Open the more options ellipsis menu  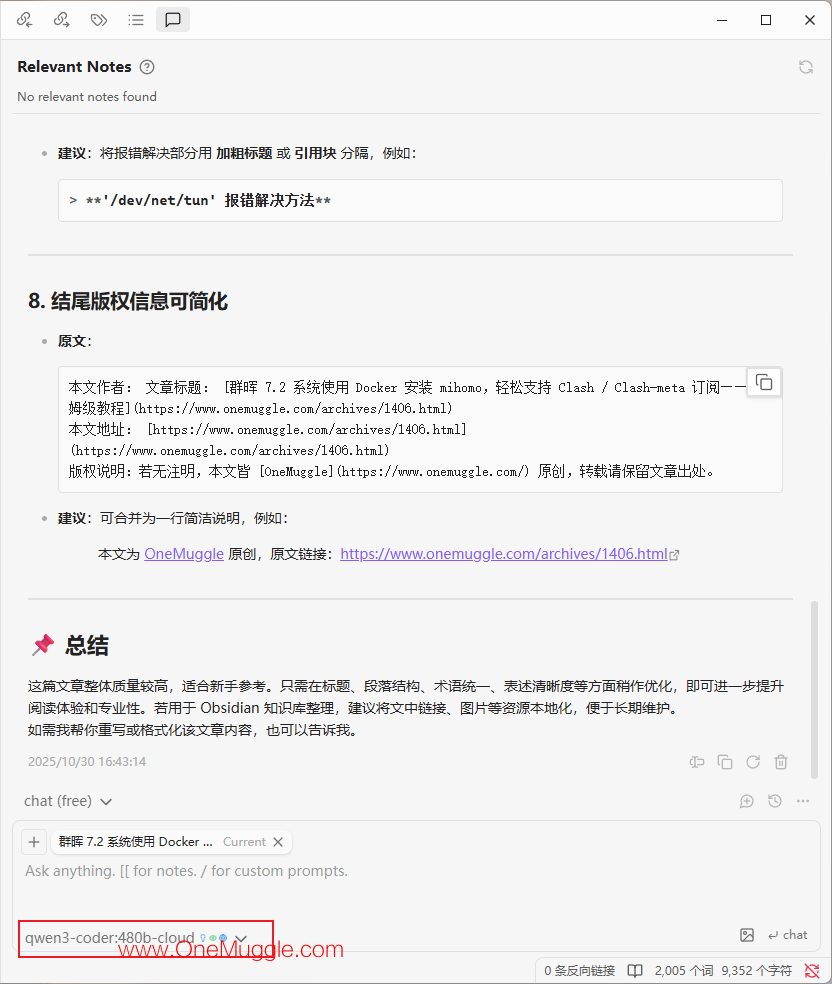[x=803, y=801]
